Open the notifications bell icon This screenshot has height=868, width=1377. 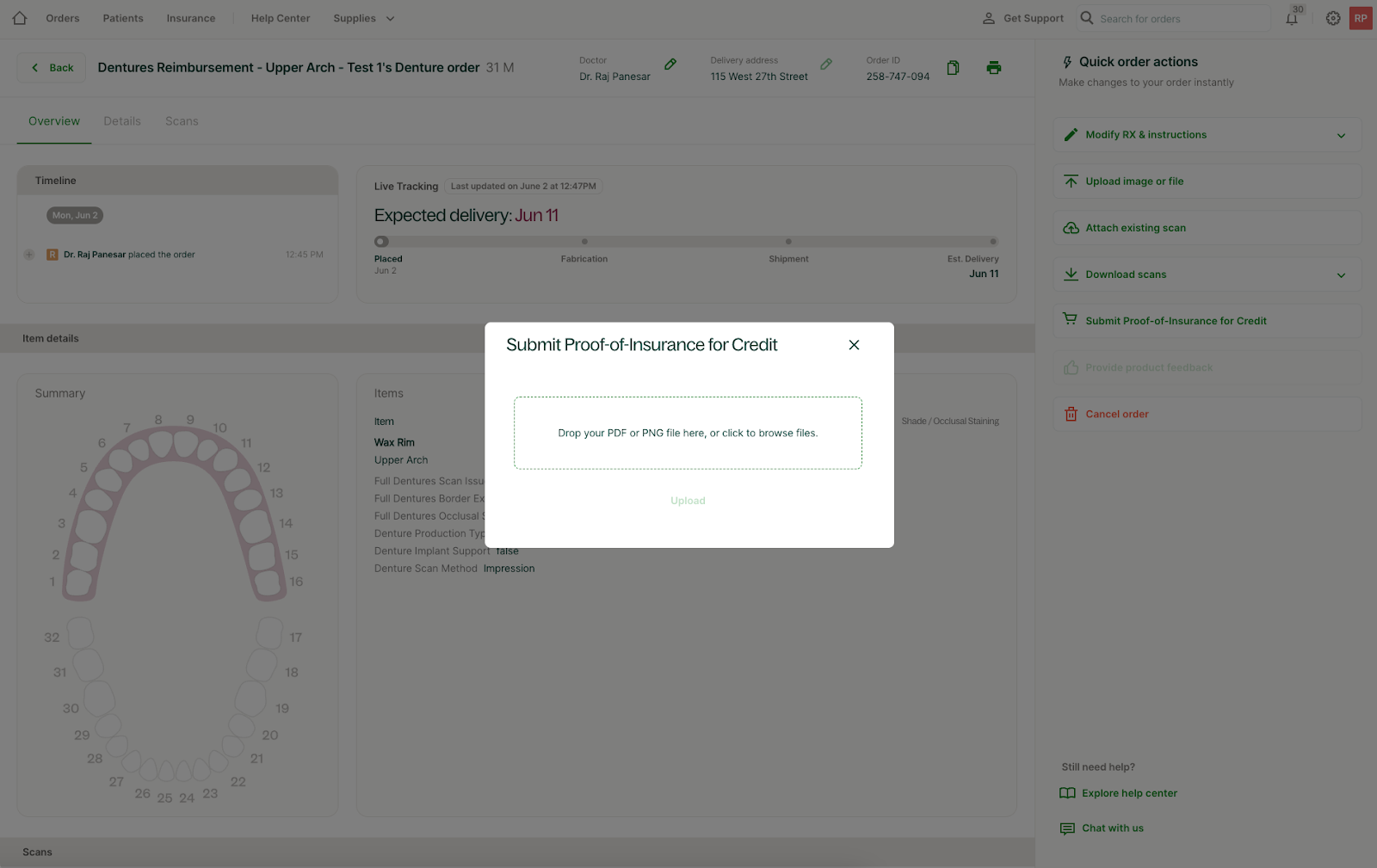(1292, 19)
